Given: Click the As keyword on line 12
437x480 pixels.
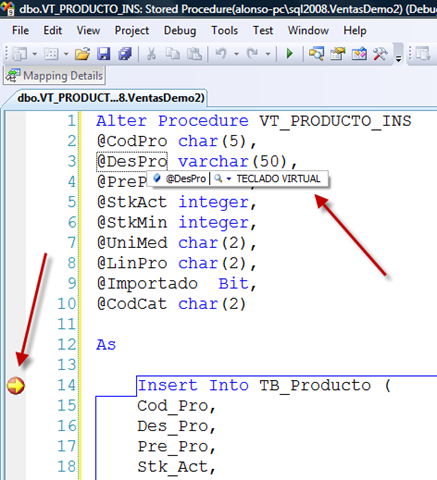Looking at the screenshot, I should [x=106, y=345].
